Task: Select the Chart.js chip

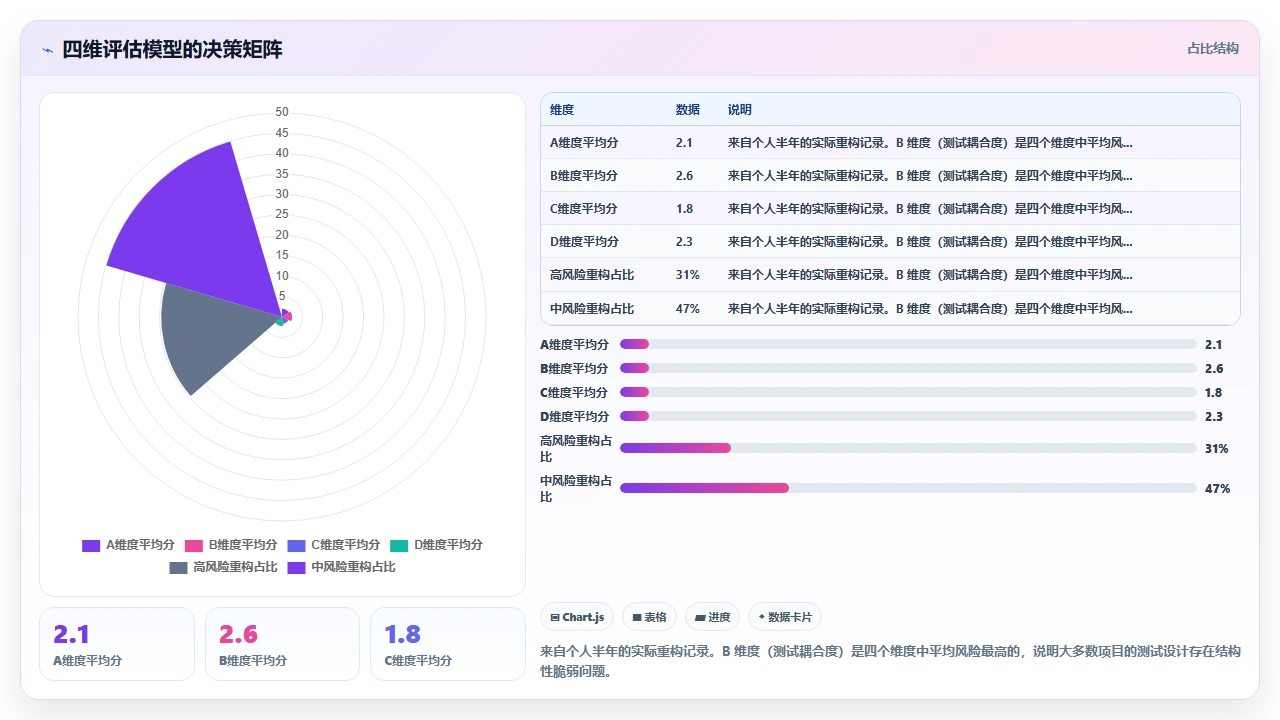Action: (x=578, y=617)
